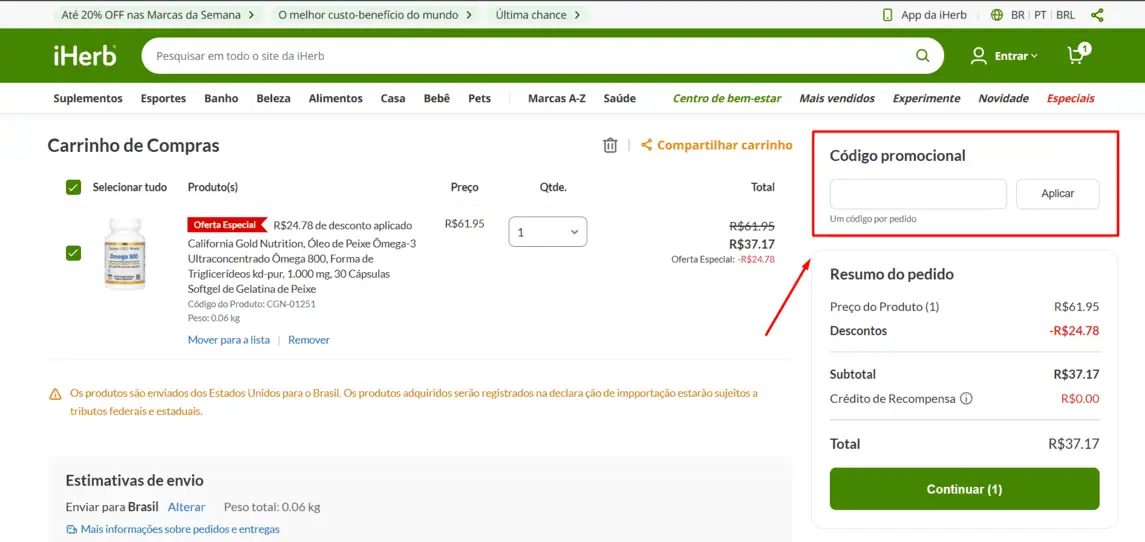This screenshot has width=1145, height=542.
Task: Click App da iHerb link text
Action: (933, 15)
